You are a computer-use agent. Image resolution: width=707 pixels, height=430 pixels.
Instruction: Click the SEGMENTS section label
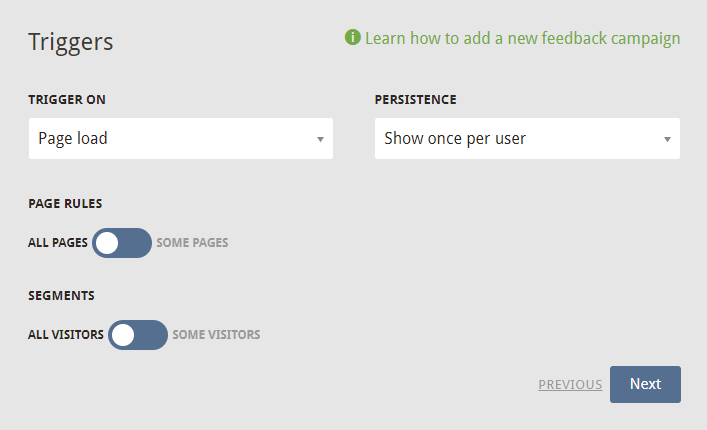[61, 296]
